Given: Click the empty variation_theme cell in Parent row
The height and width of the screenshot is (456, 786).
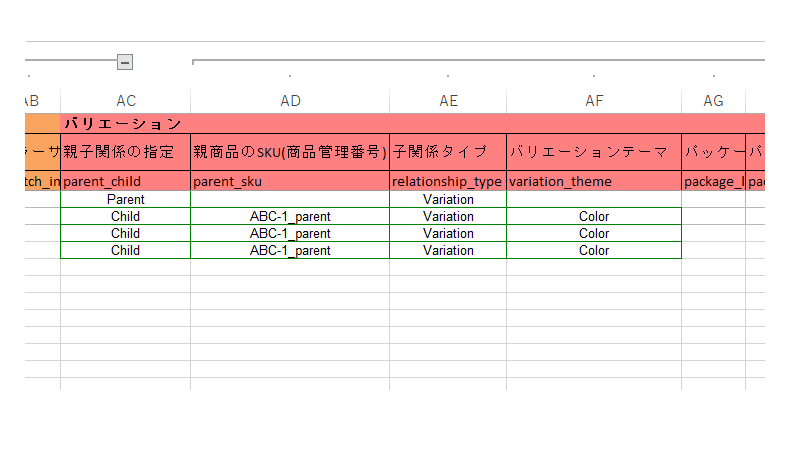Looking at the screenshot, I should [594, 199].
